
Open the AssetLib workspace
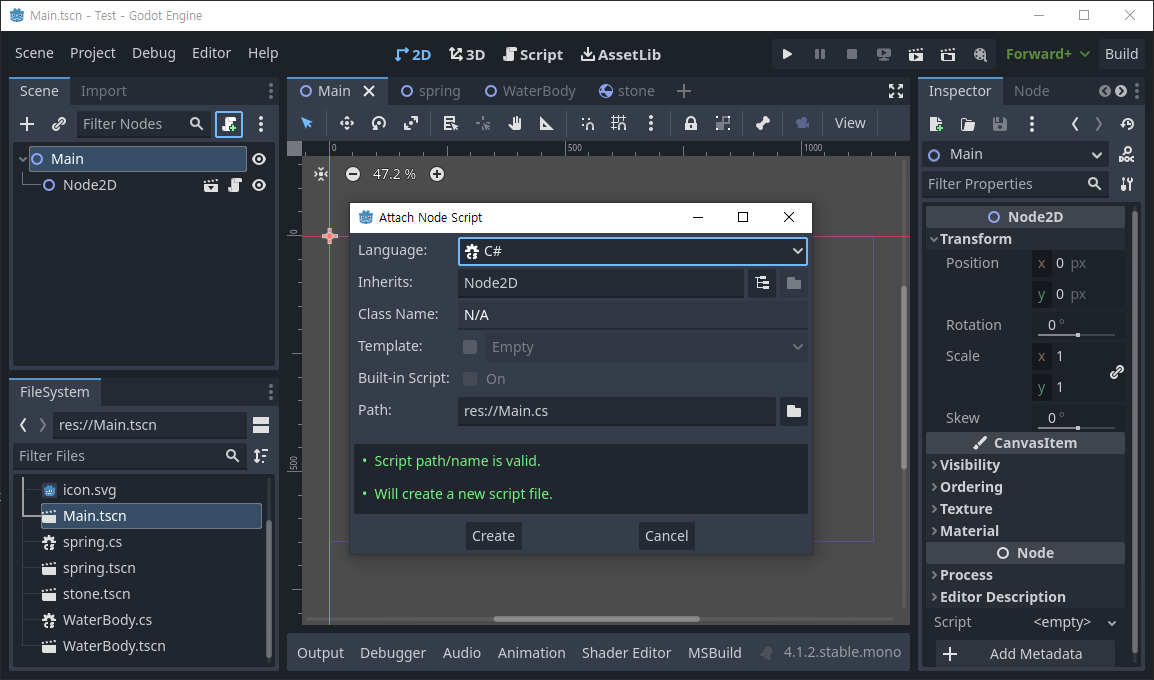[x=620, y=54]
